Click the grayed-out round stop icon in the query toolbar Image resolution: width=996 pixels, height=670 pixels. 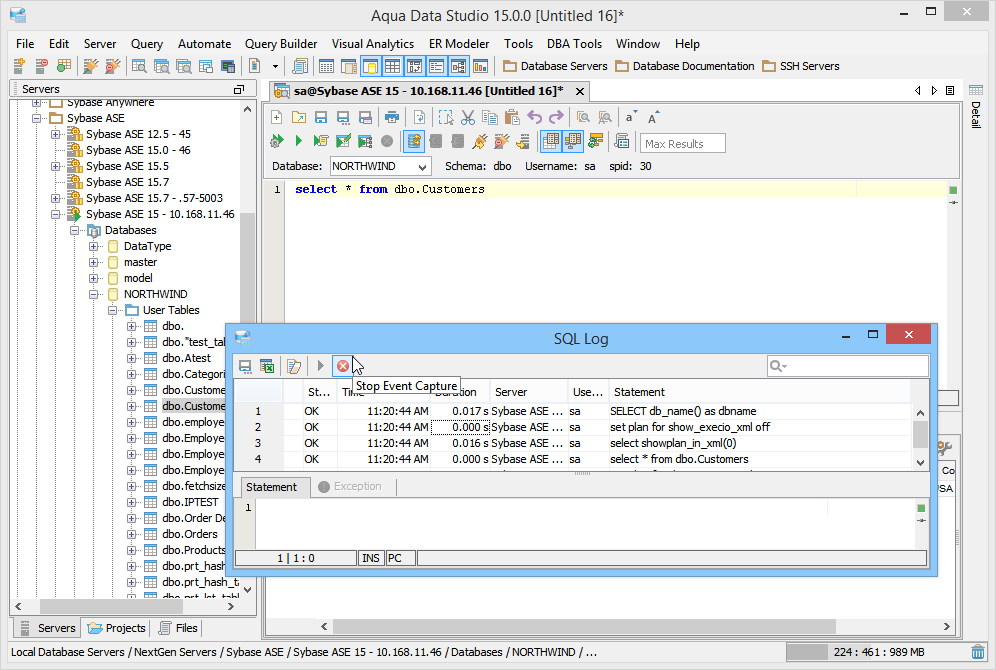pos(387,141)
